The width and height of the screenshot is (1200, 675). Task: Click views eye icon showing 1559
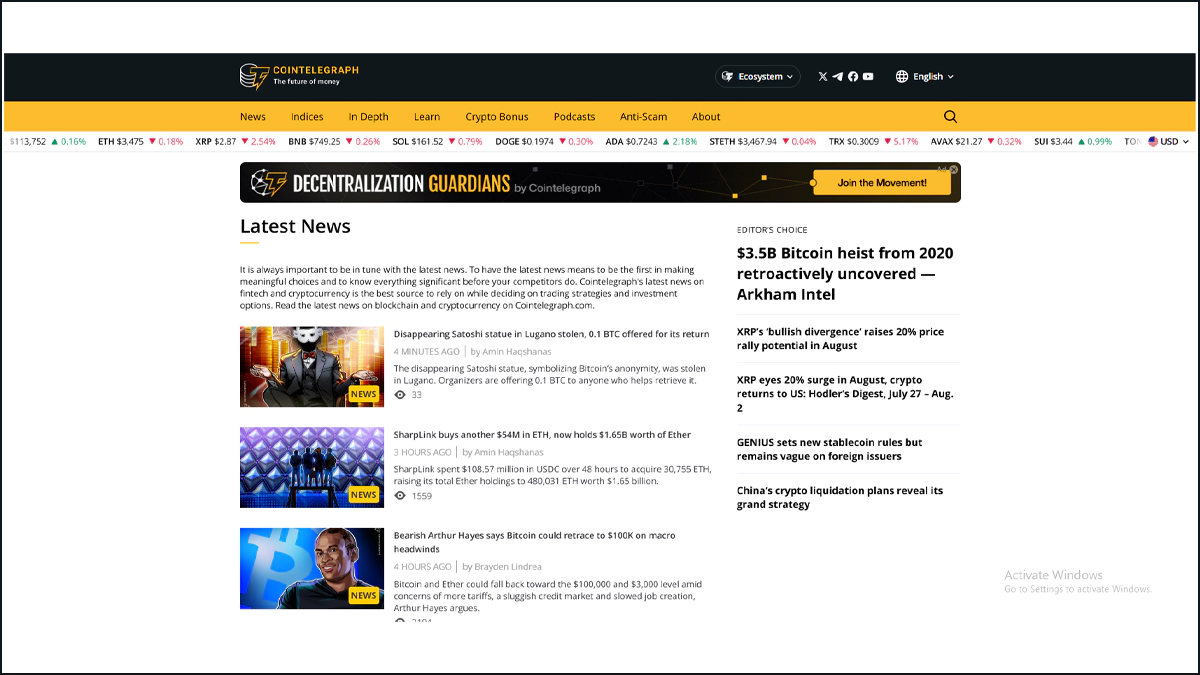[x=400, y=495]
